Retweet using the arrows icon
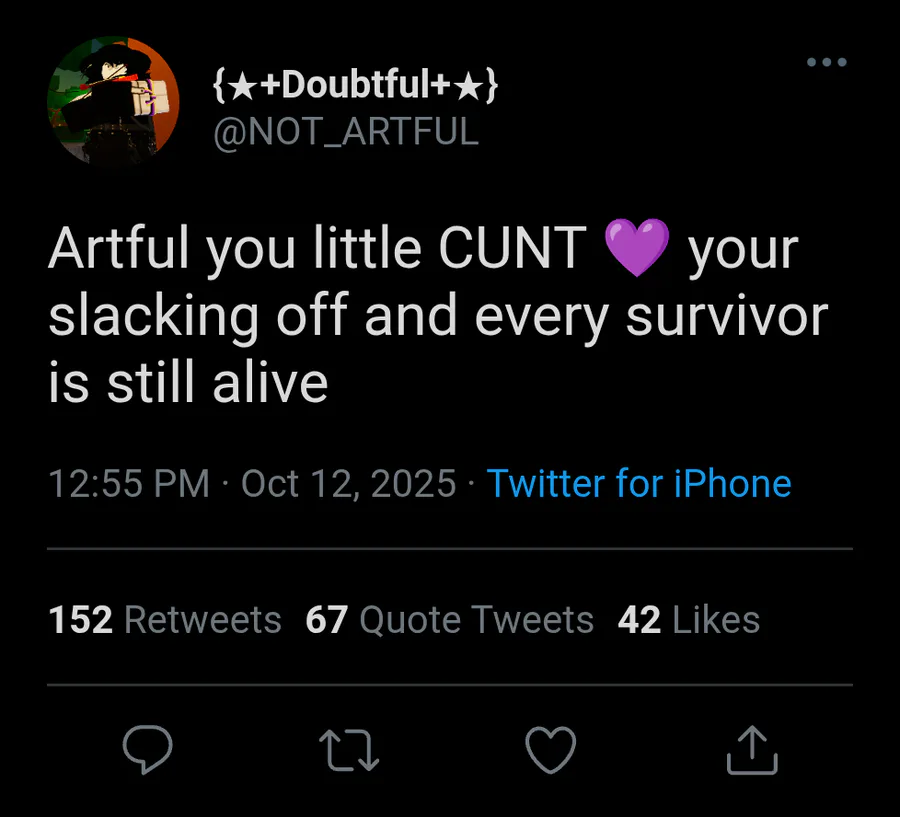Image resolution: width=900 pixels, height=817 pixels. point(350,749)
